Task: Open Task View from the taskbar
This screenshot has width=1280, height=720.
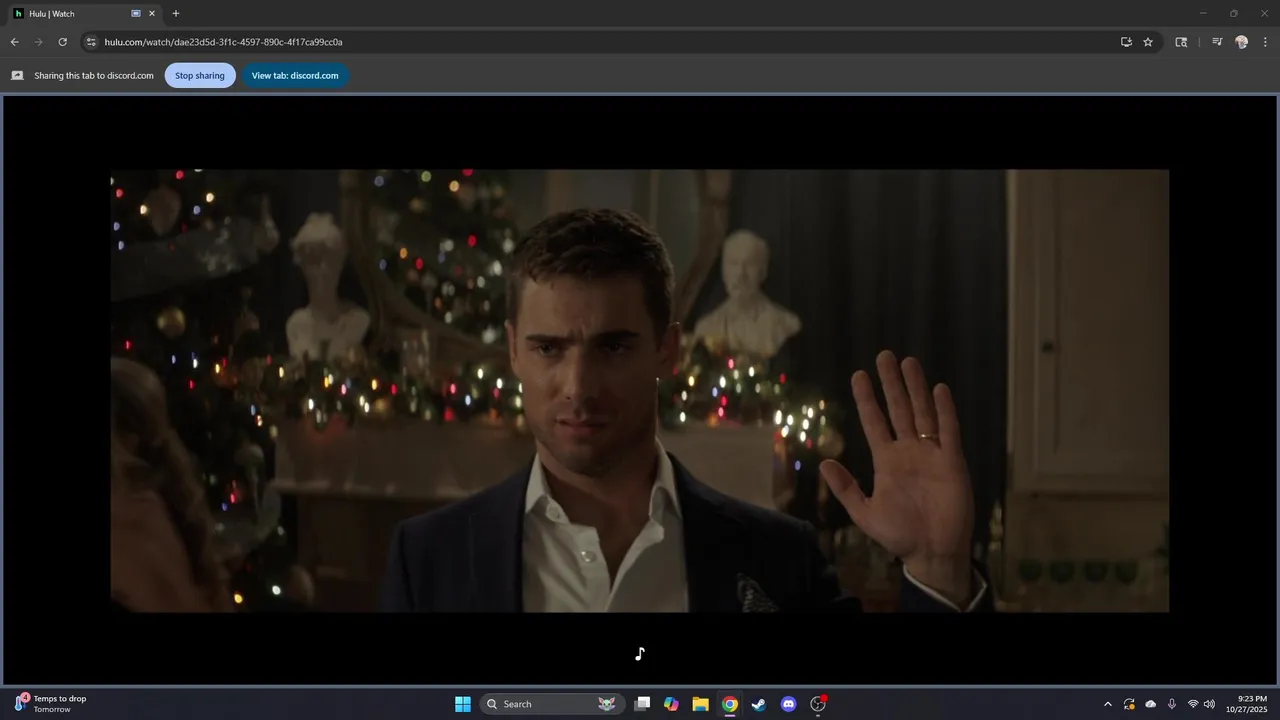Action: (643, 704)
